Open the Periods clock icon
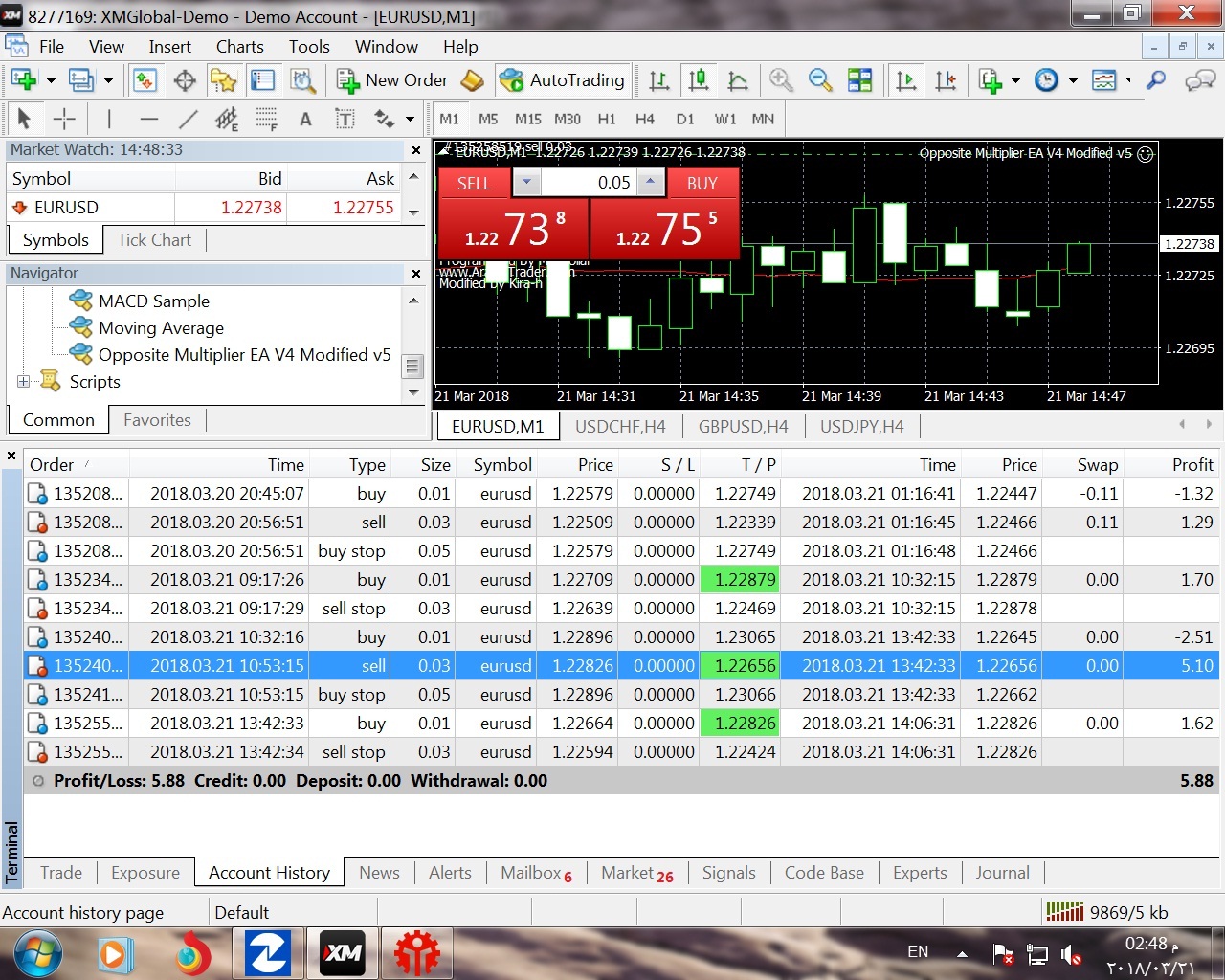Screen dimensions: 1225x980 (x=1047, y=80)
